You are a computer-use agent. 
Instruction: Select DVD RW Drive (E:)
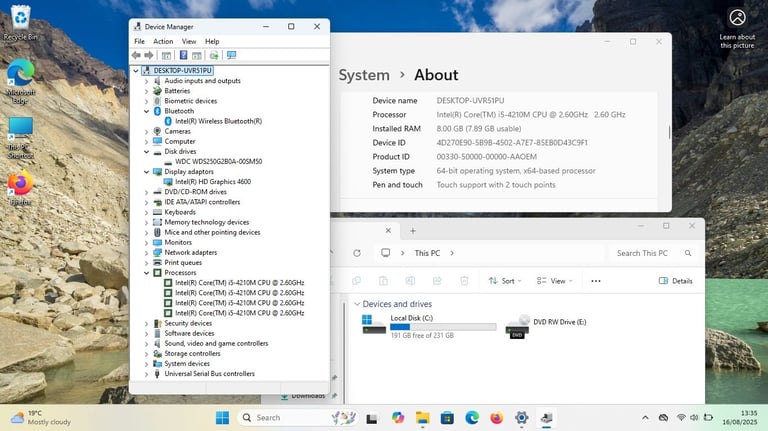[x=546, y=327]
